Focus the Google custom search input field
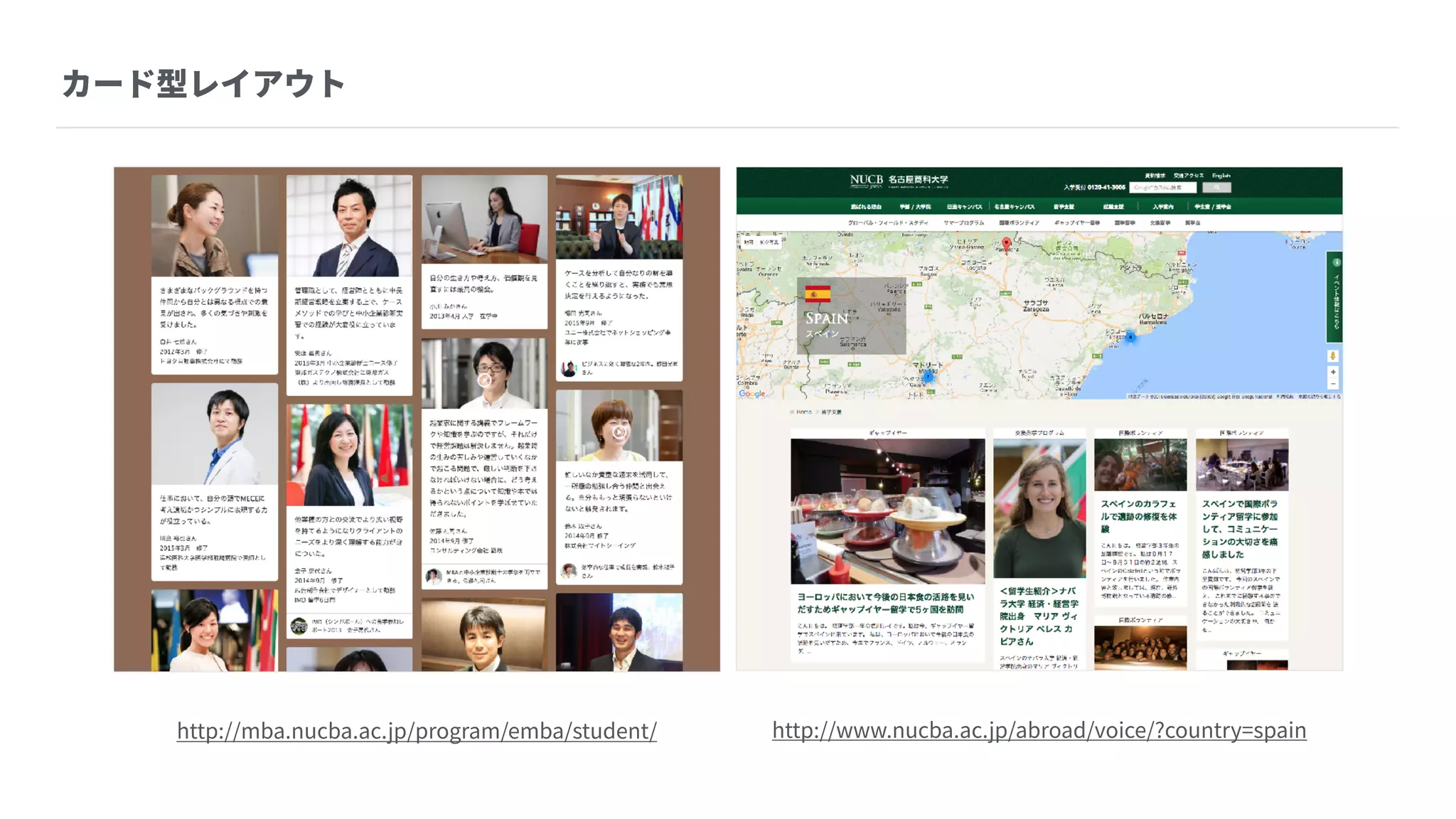 pyautogui.click(x=1163, y=188)
